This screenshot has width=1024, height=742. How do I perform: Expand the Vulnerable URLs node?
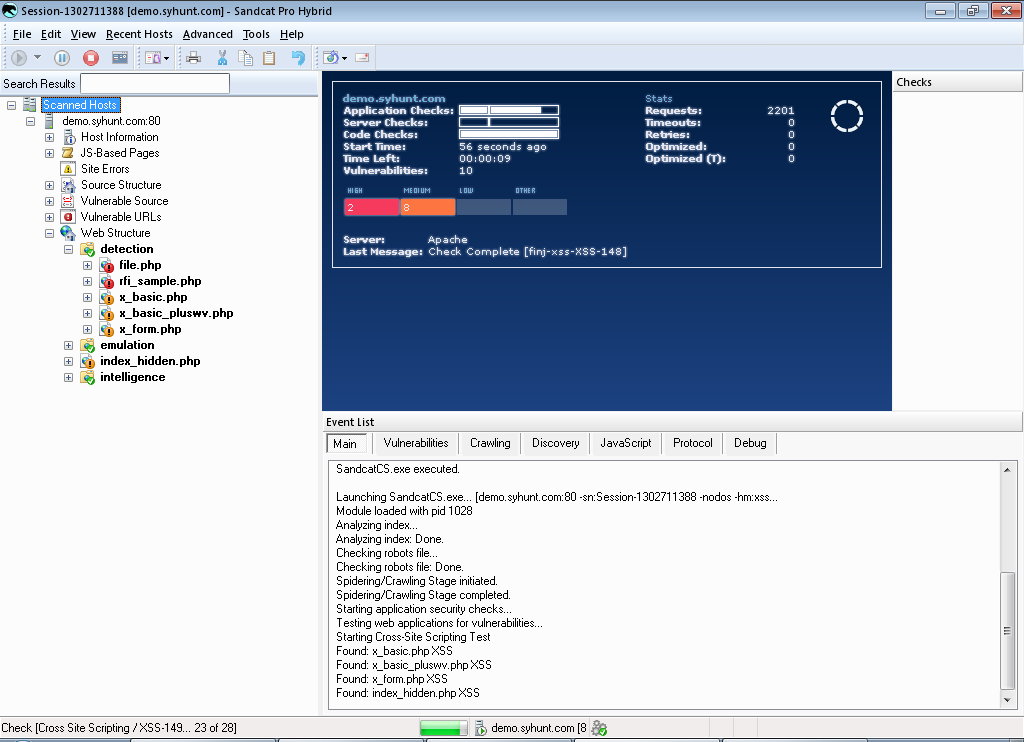(49, 217)
